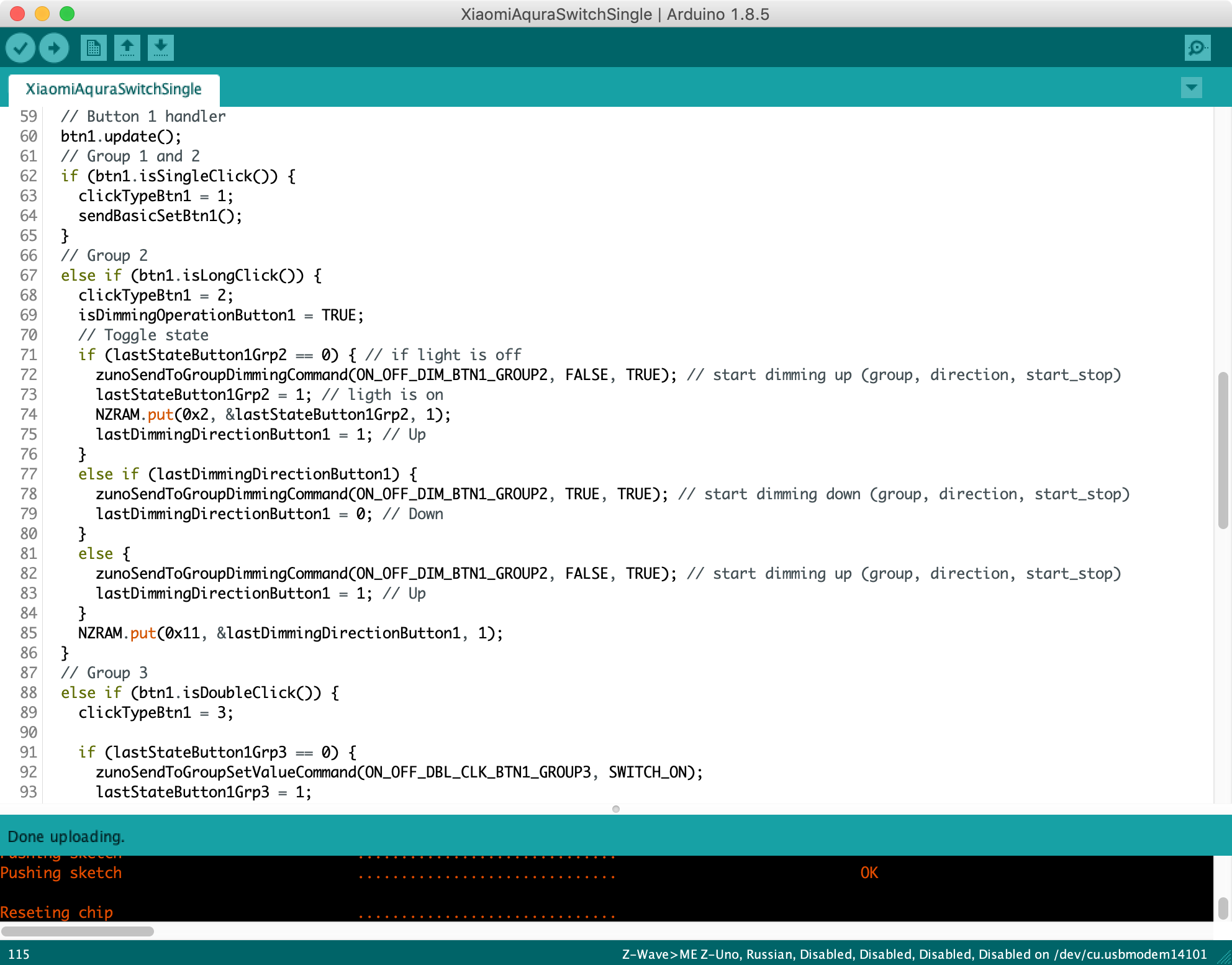This screenshot has width=1232, height=965.
Task: Open the Serial Monitor
Action: click(1197, 48)
